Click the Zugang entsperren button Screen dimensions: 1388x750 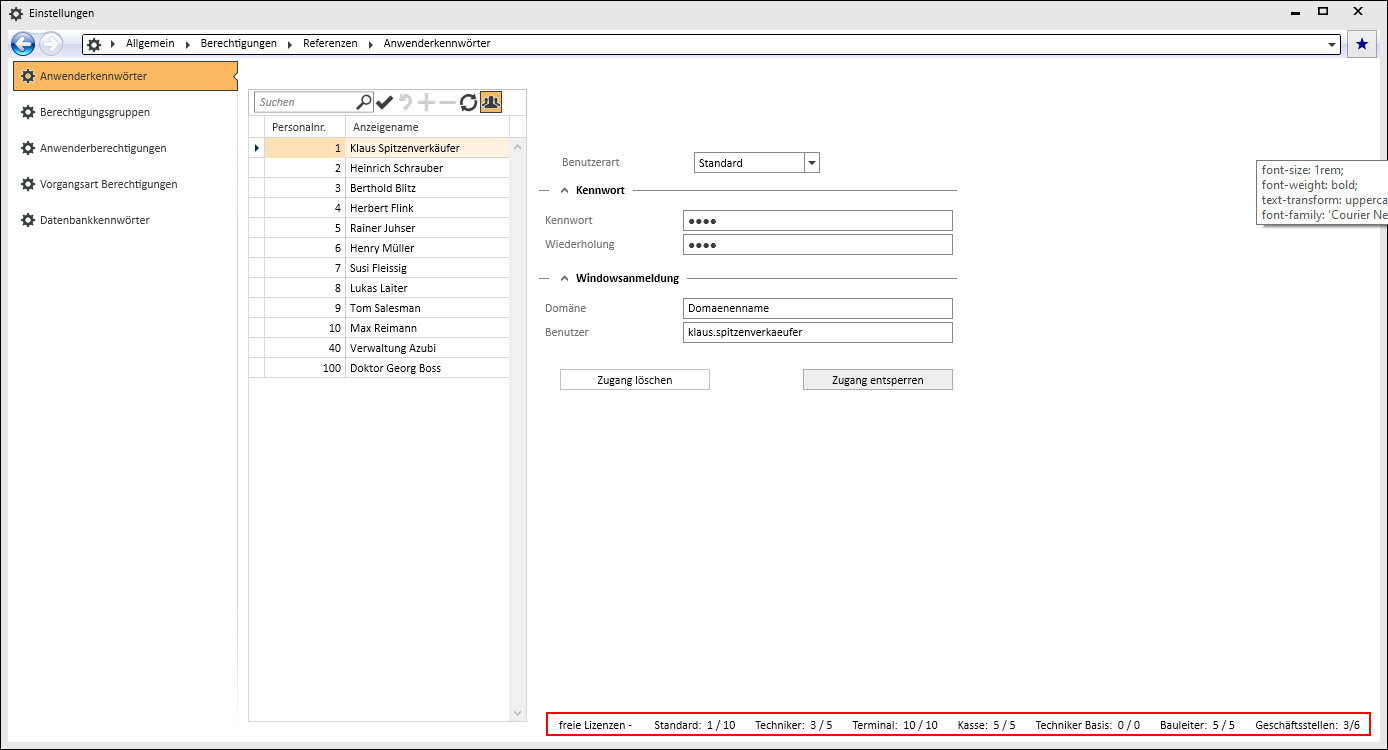(877, 380)
